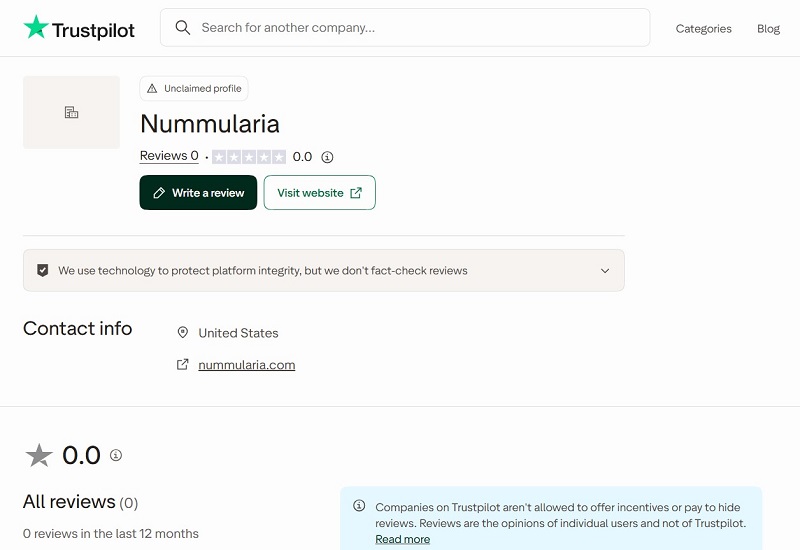Click the Nummularia company name heading
Viewport: 800px width, 550px height.
[x=210, y=124]
